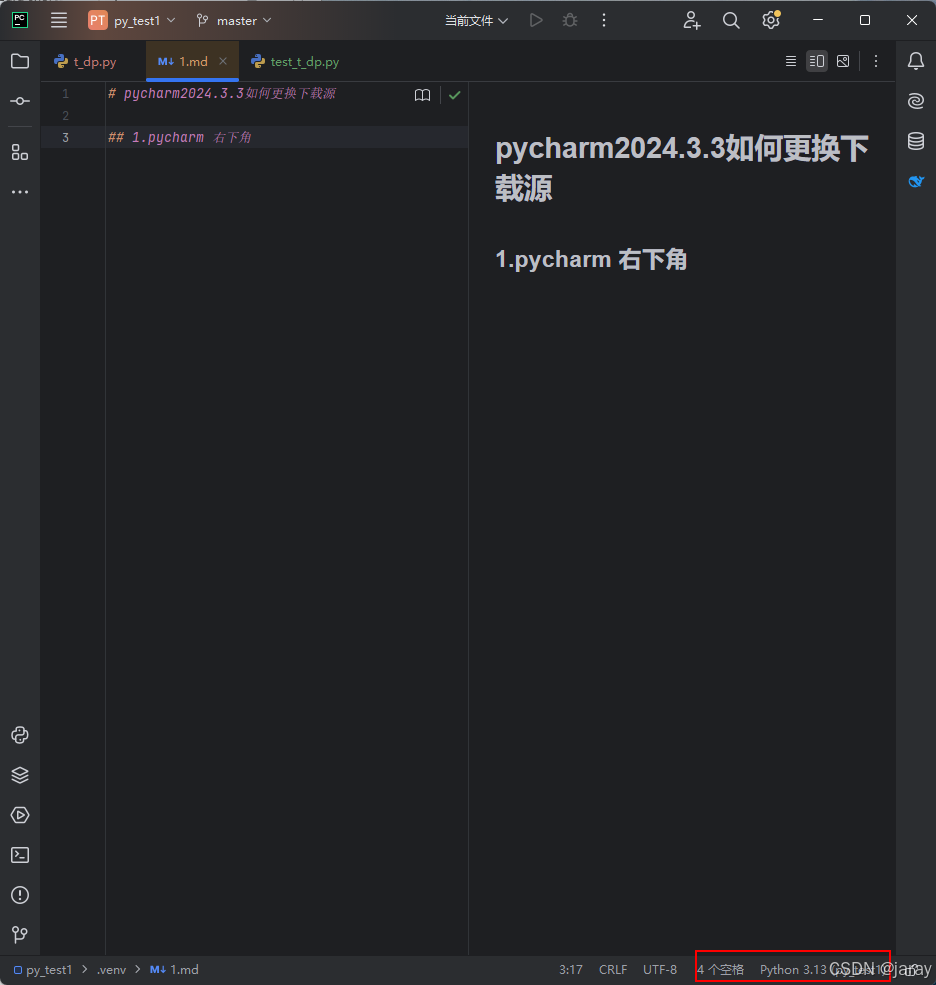Screen dimensions: 936x985
Task: Click the preview heading '1.pycharm 右下角'
Action: pyautogui.click(x=591, y=259)
